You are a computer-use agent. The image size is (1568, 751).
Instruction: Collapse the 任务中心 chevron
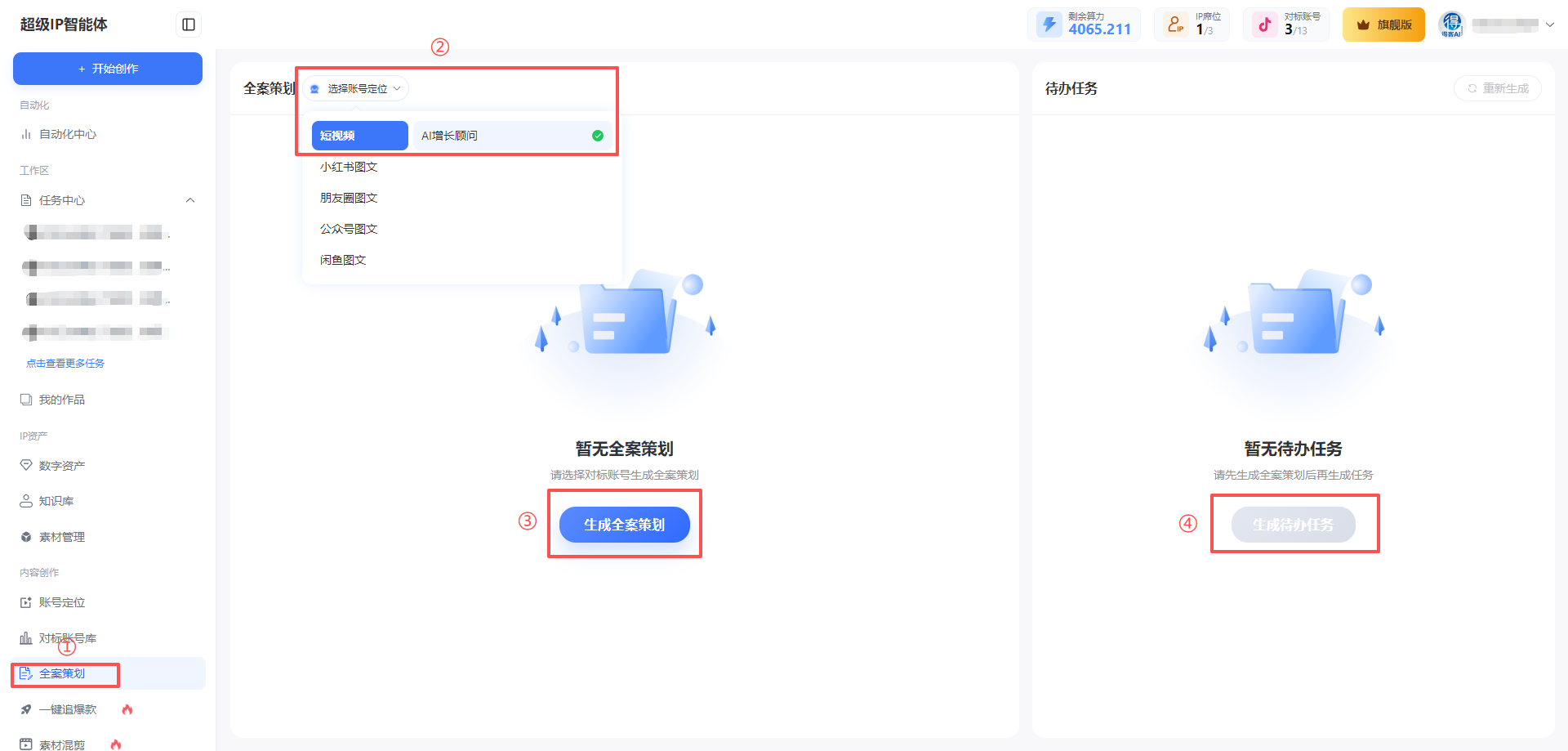click(190, 200)
